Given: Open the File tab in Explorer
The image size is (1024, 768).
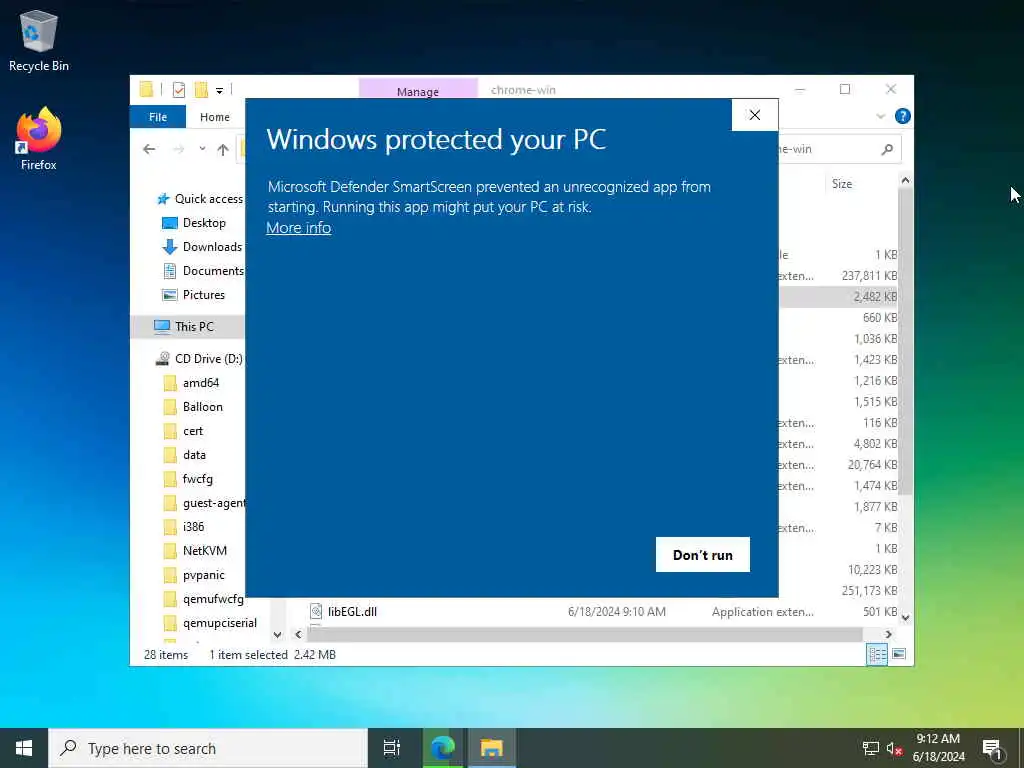Looking at the screenshot, I should pos(158,117).
